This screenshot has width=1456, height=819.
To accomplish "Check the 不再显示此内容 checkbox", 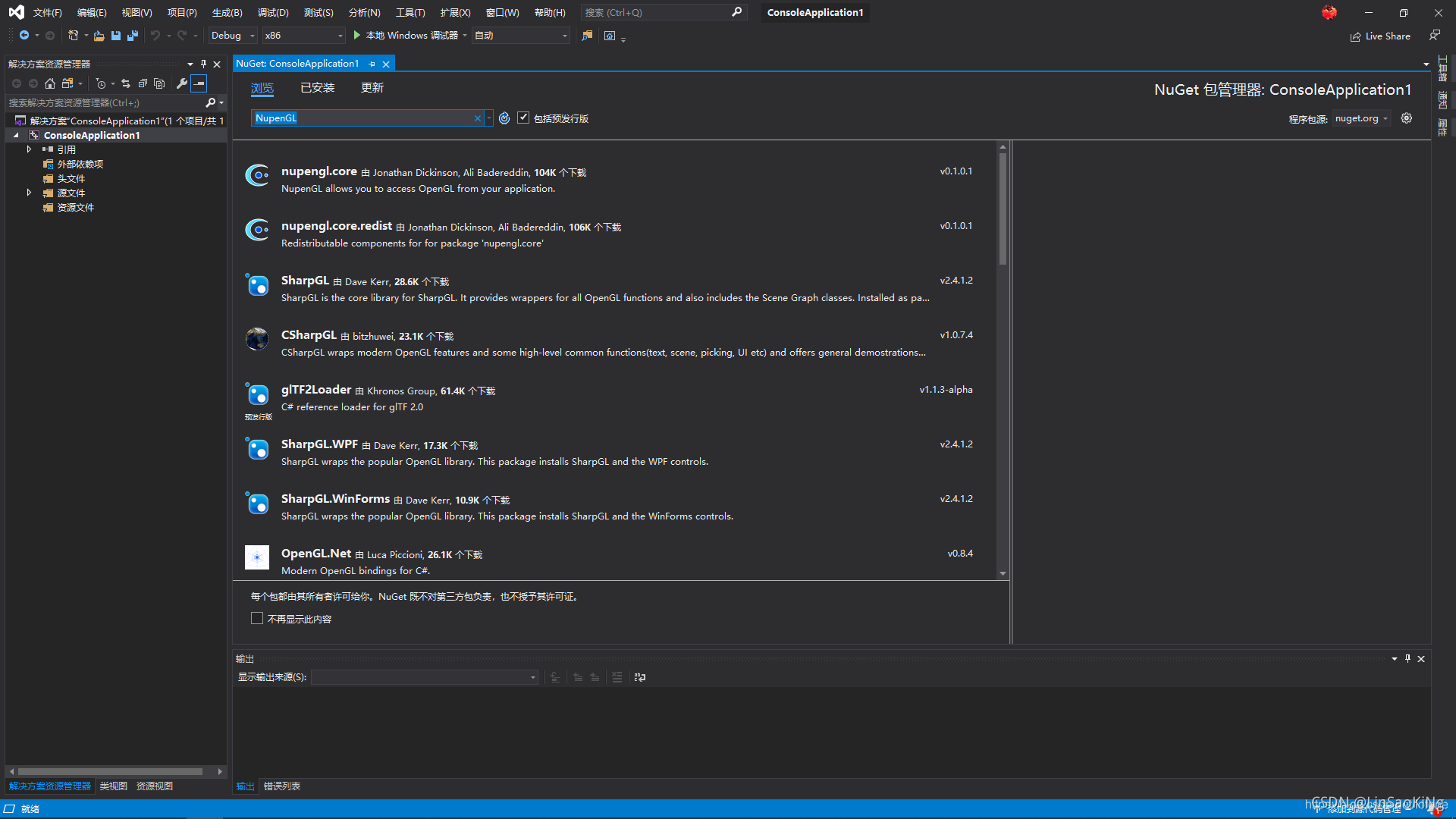I will pos(257,619).
